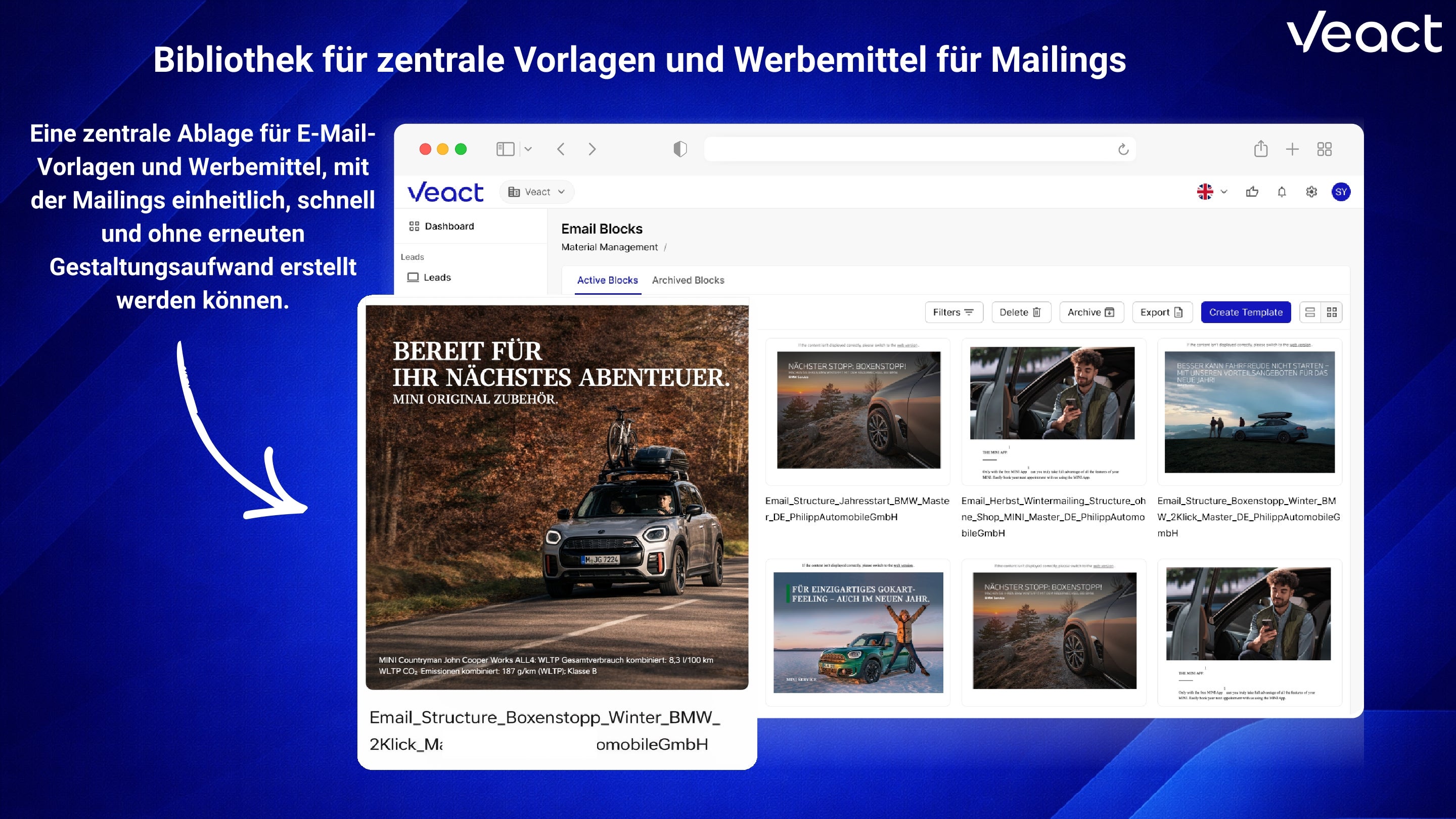The image size is (1456, 819).
Task: Toggle the list view layout
Action: click(1310, 312)
